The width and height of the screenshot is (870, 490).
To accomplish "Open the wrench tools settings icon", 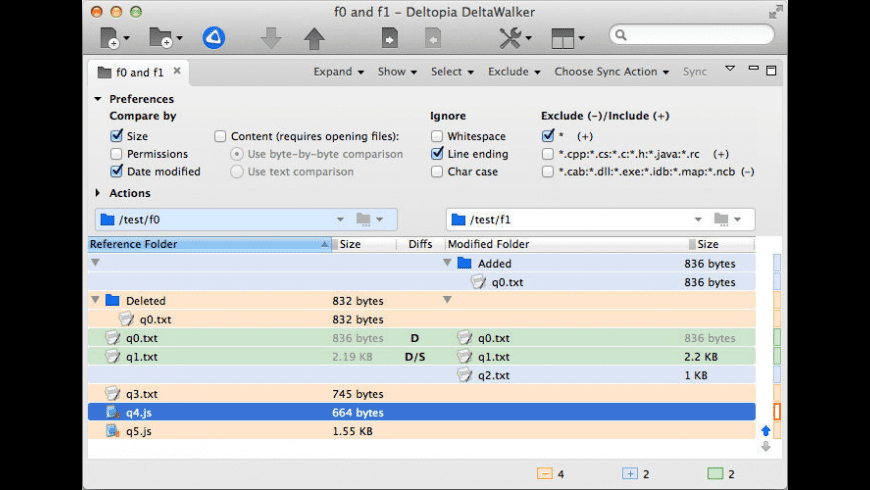I will pos(511,38).
